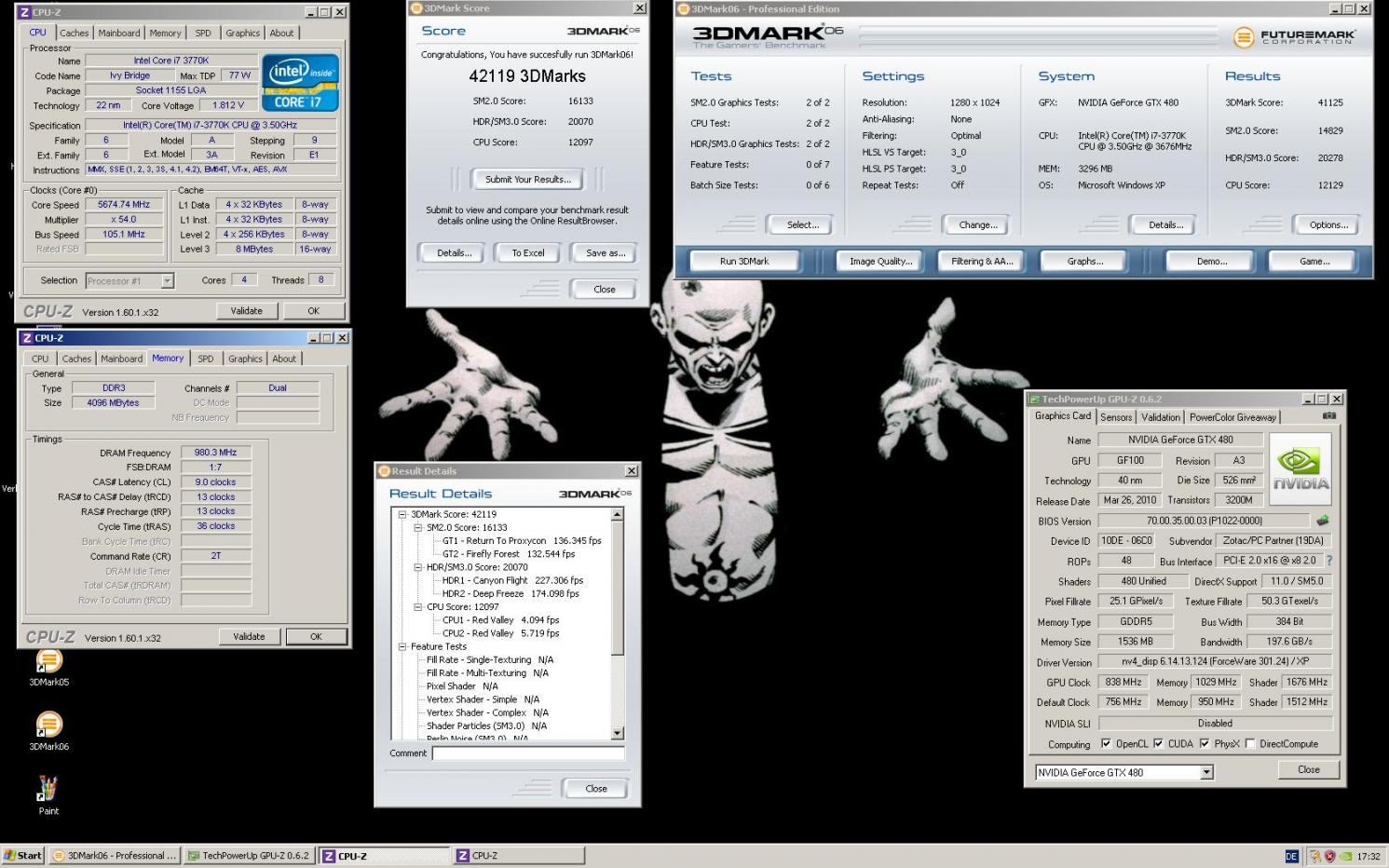Click Validate in the CPU-Z Memory window

click(x=249, y=636)
